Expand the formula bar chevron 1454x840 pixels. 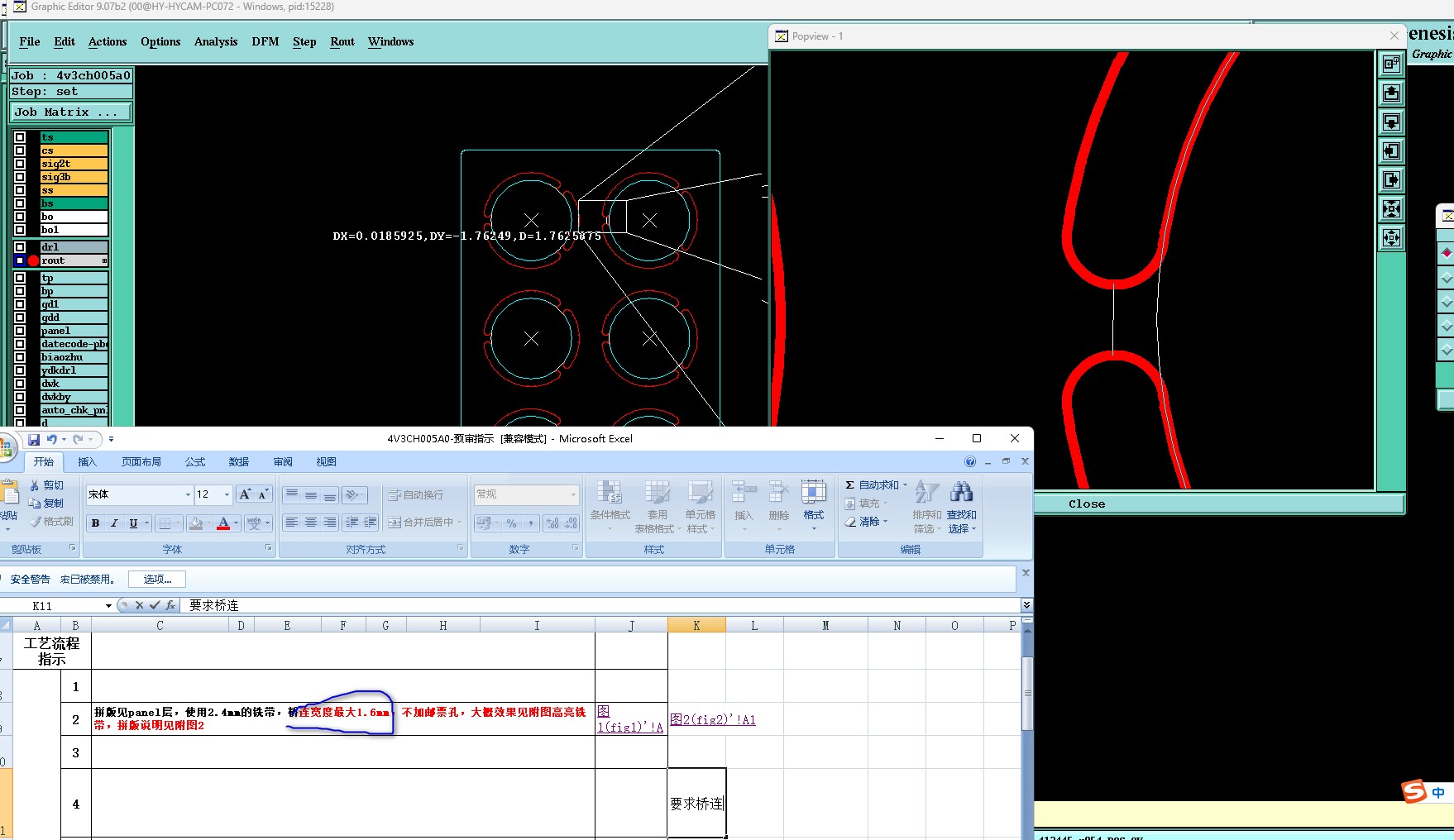(1026, 605)
